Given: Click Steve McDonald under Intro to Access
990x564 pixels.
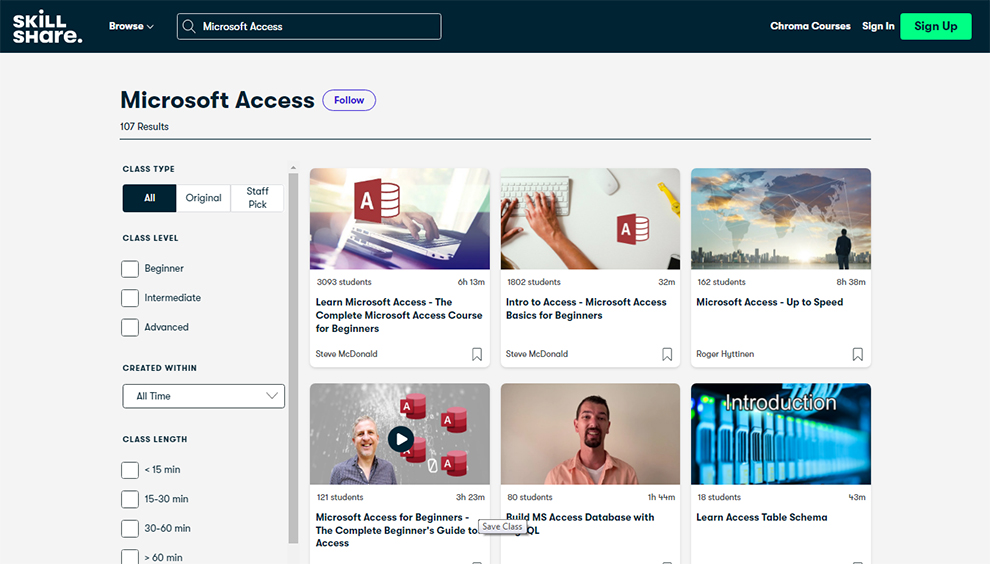Looking at the screenshot, I should pyautogui.click(x=537, y=354).
